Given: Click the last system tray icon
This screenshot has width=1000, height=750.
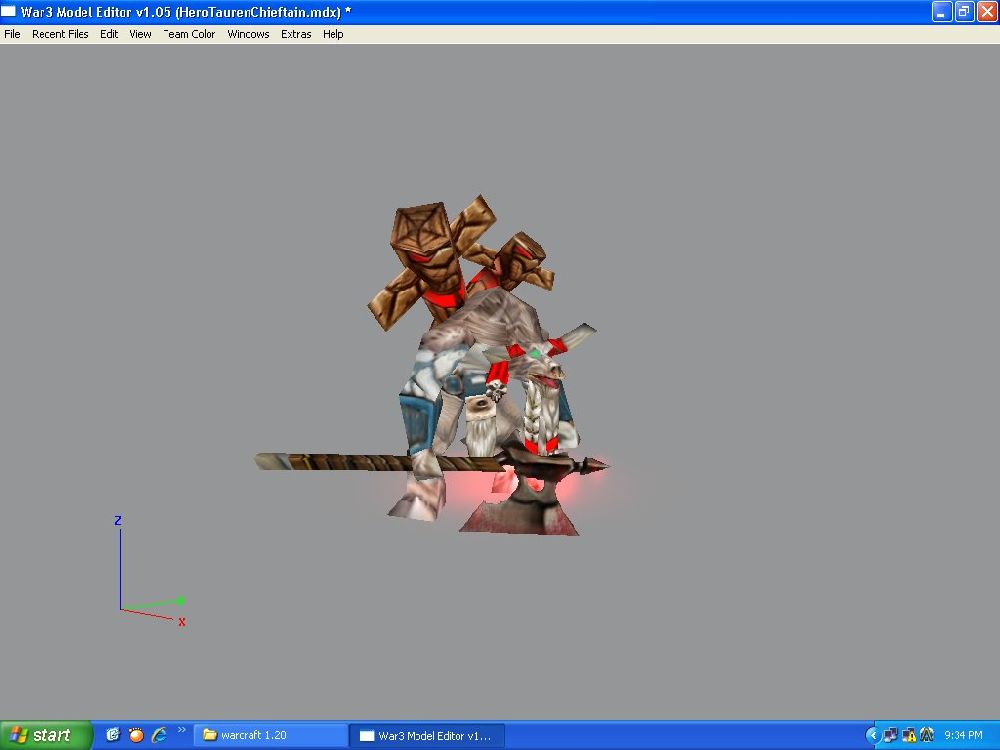Looking at the screenshot, I should point(927,735).
